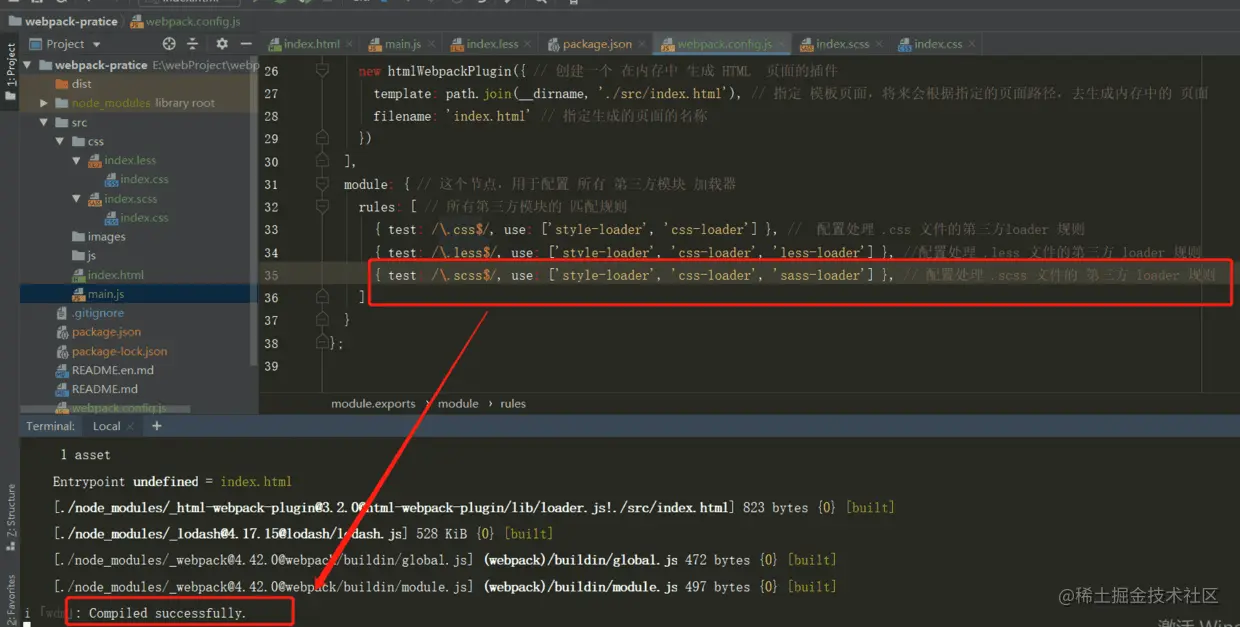Image resolution: width=1240 pixels, height=627 pixels.
Task: Collapse index.scss nested files arrow
Action: tap(77, 198)
